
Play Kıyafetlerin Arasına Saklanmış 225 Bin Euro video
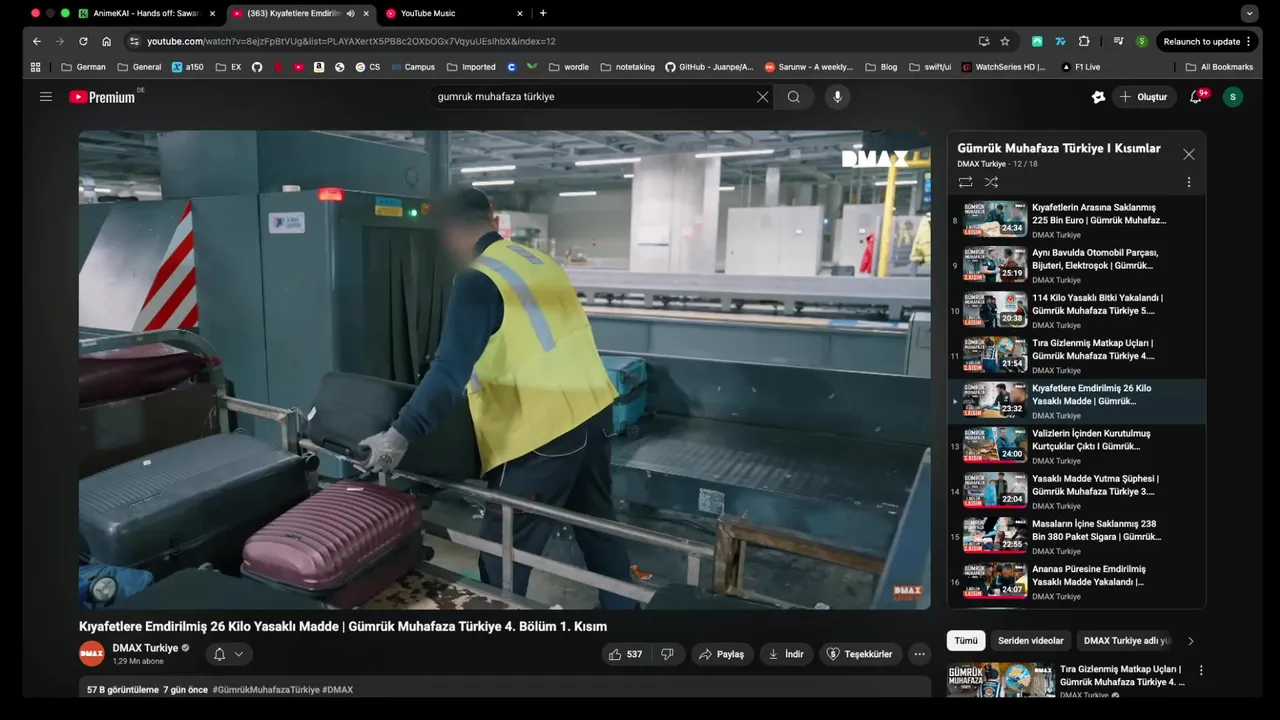pyautogui.click(x=1076, y=220)
